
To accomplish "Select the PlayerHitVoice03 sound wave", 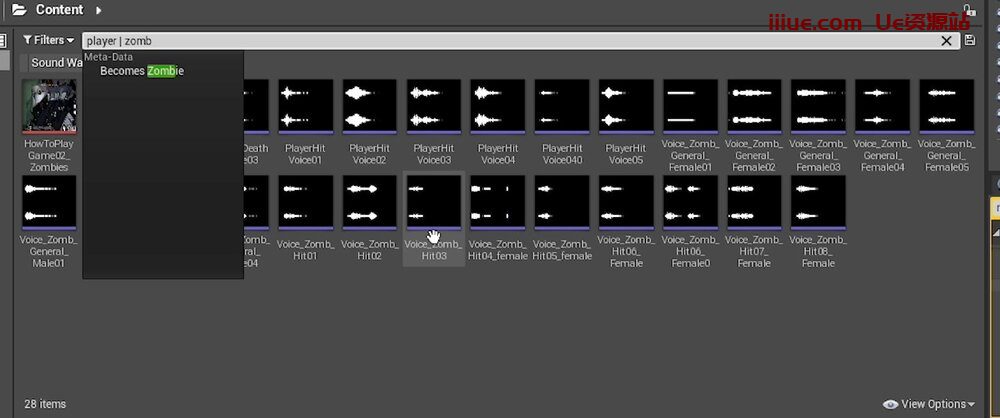I will pyautogui.click(x=433, y=107).
